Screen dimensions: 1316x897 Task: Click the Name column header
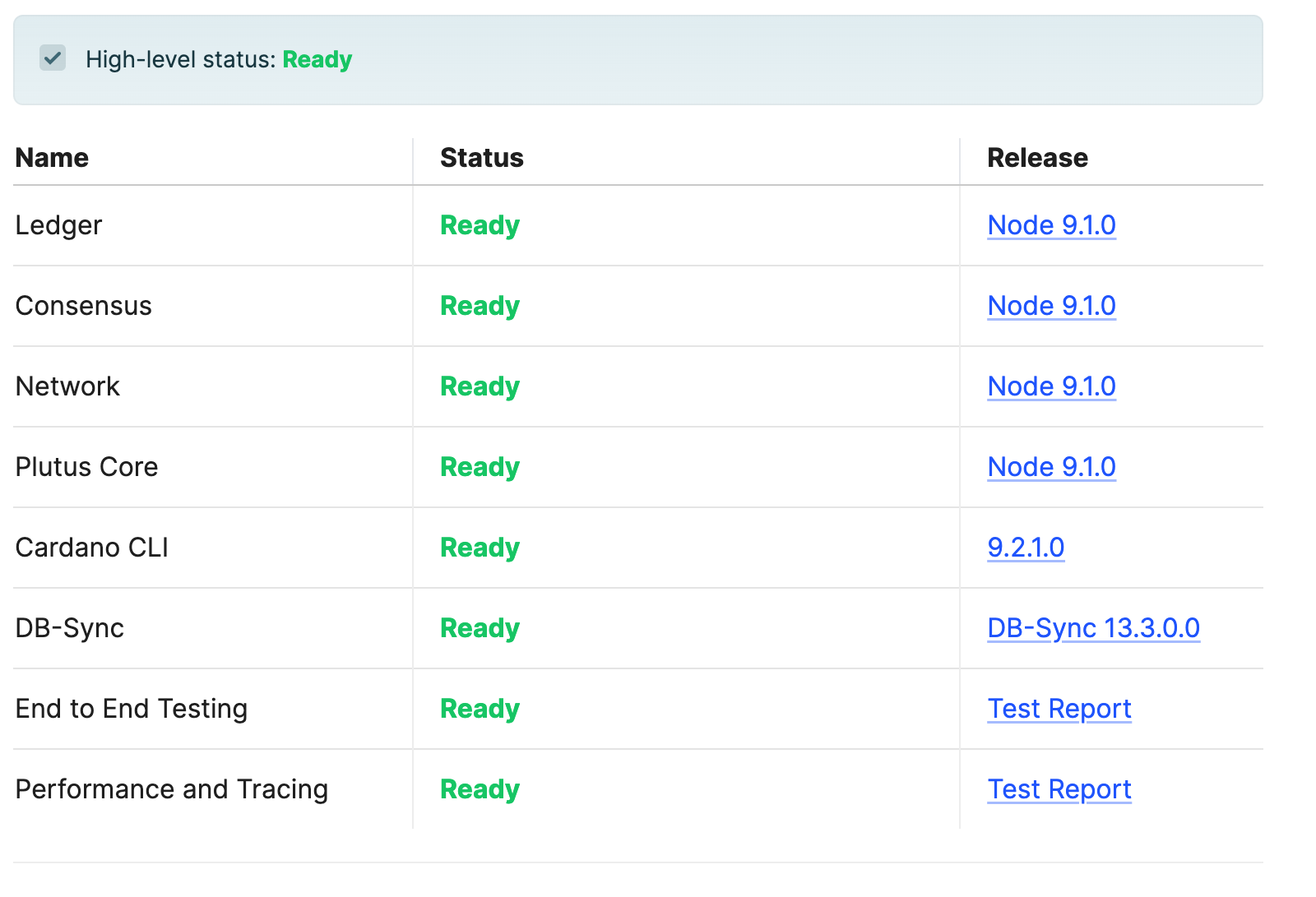click(x=52, y=158)
